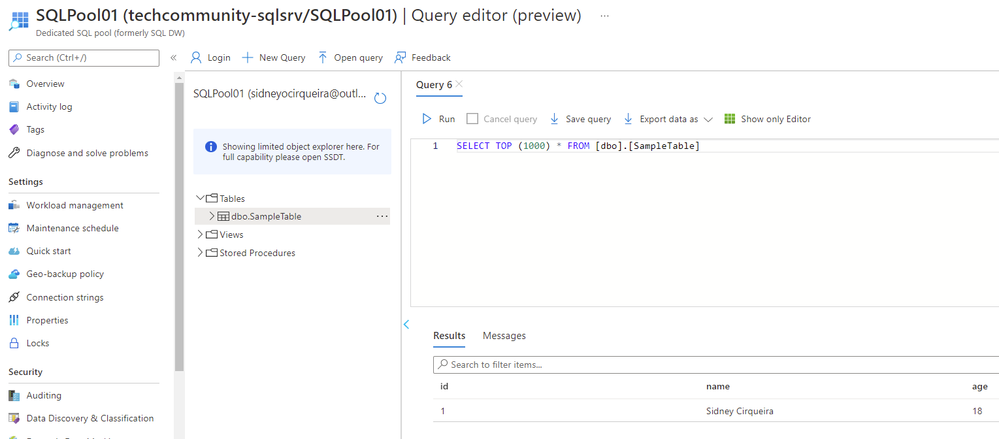
Task: Collapse the sidebar with double chevron
Action: pyautogui.click(x=173, y=57)
